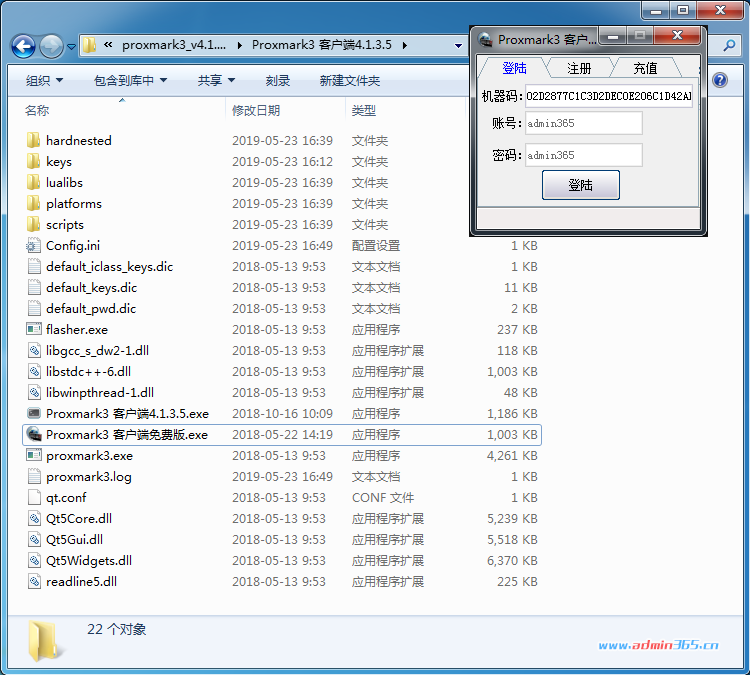The width and height of the screenshot is (750, 675).
Task: Select the default_iclass_keys.dic file icon
Action: [x=34, y=266]
